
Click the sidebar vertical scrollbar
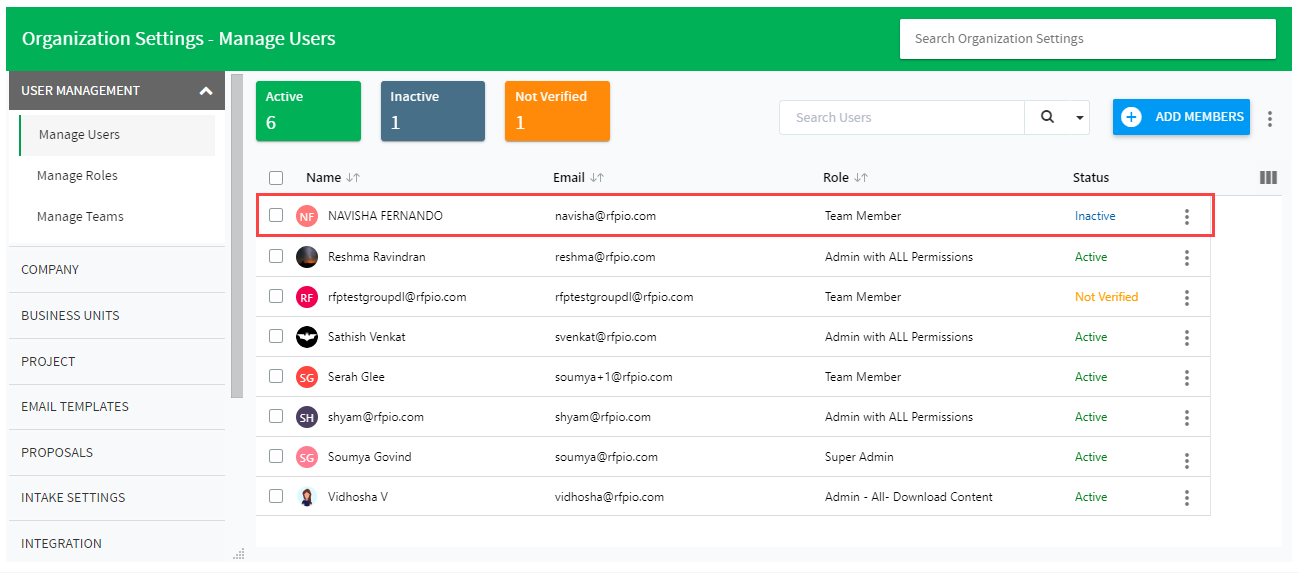click(x=237, y=235)
